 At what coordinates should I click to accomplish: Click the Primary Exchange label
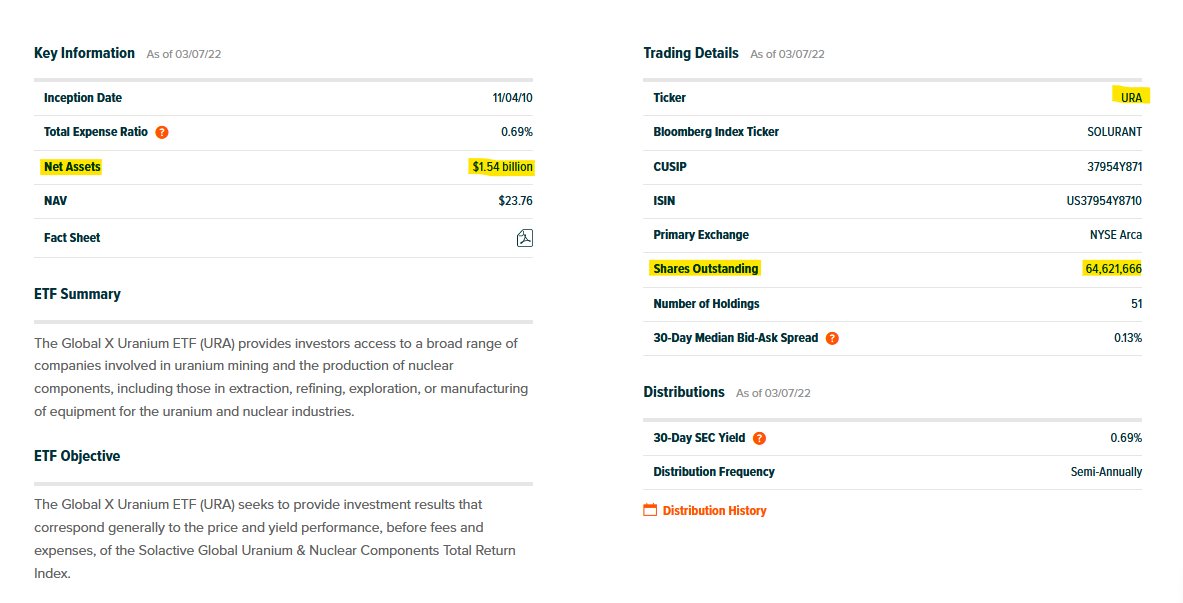coord(701,235)
